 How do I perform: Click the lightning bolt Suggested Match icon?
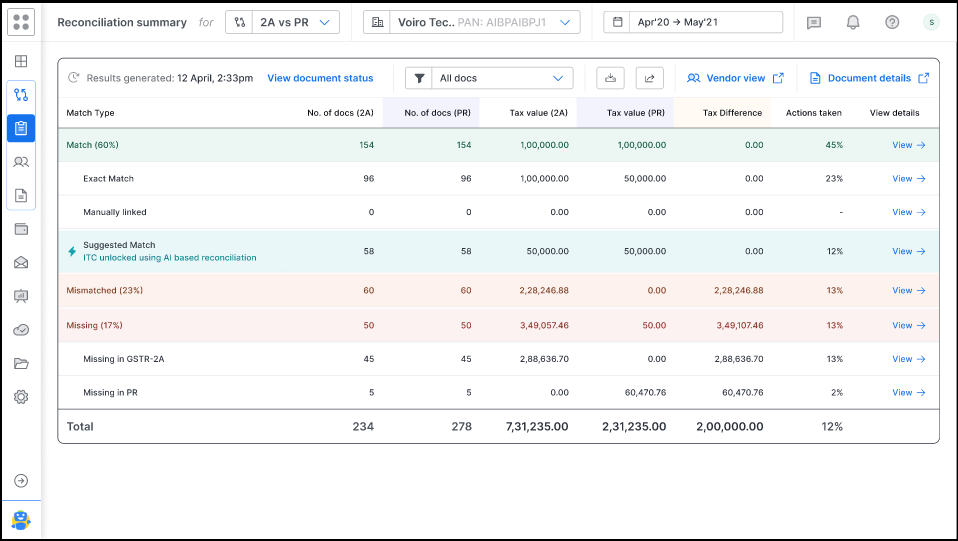point(72,251)
